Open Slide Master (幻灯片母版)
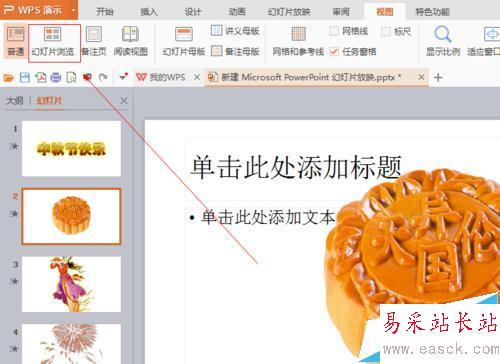 point(184,42)
